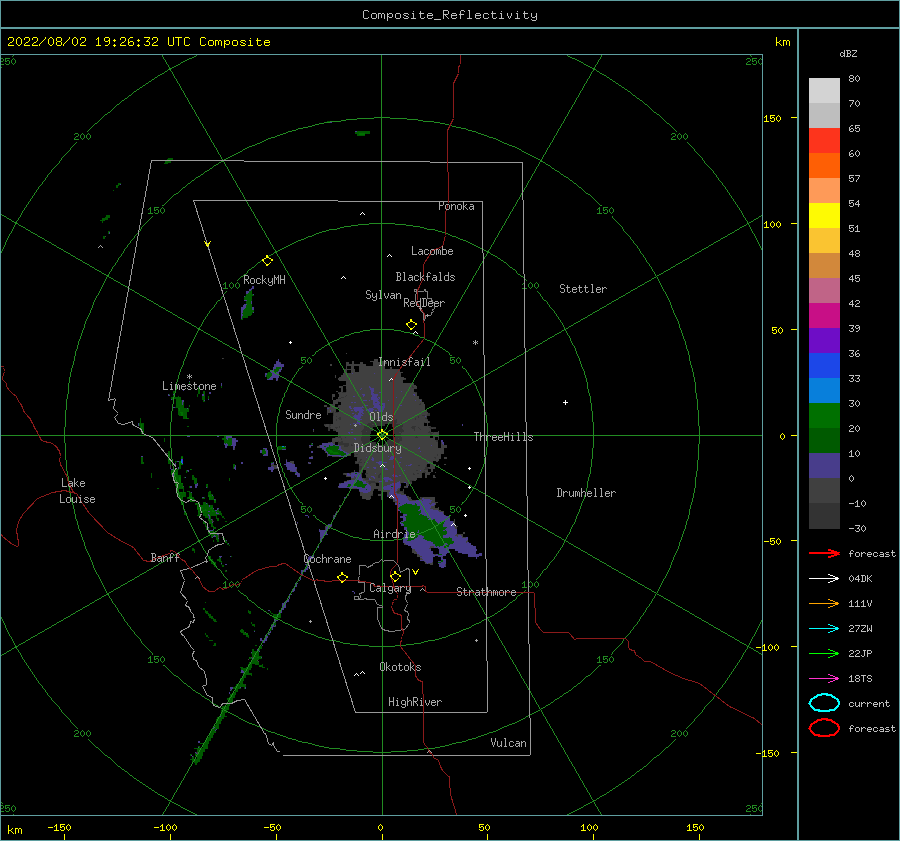Viewport: 900px width, 841px height.
Task: Click the orange 111V arrow legend icon
Action: (824, 603)
